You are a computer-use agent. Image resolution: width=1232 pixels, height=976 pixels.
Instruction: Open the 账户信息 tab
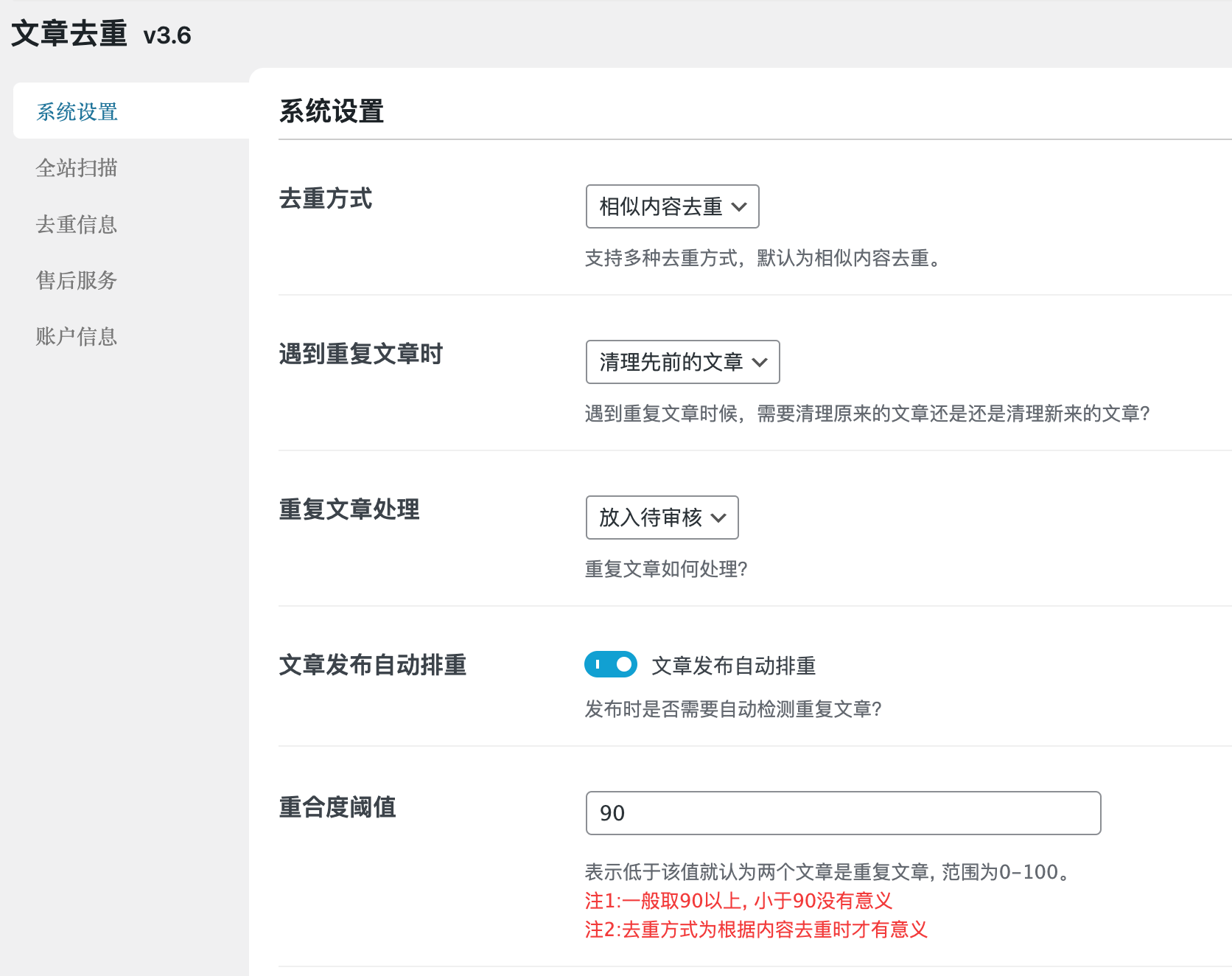click(77, 336)
